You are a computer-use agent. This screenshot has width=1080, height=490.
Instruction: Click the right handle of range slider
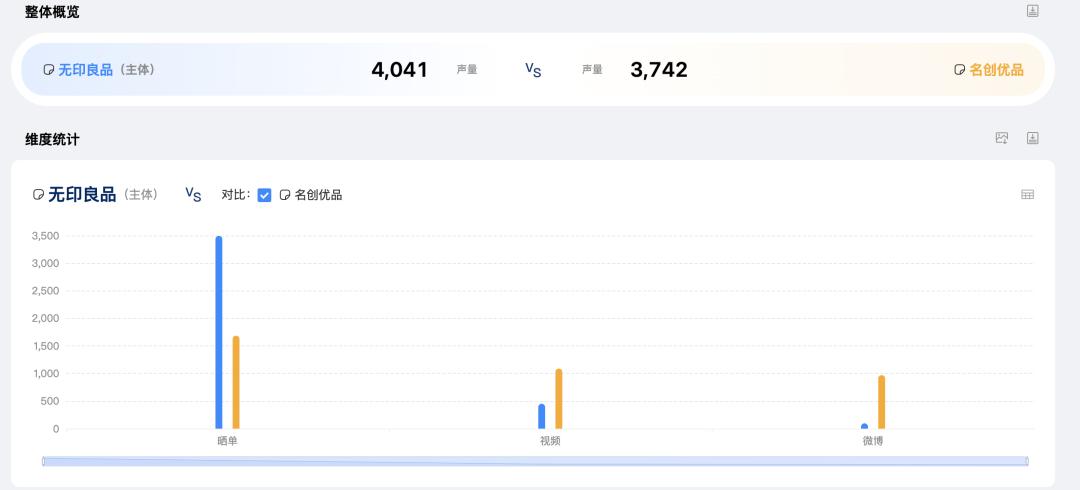coord(1028,461)
